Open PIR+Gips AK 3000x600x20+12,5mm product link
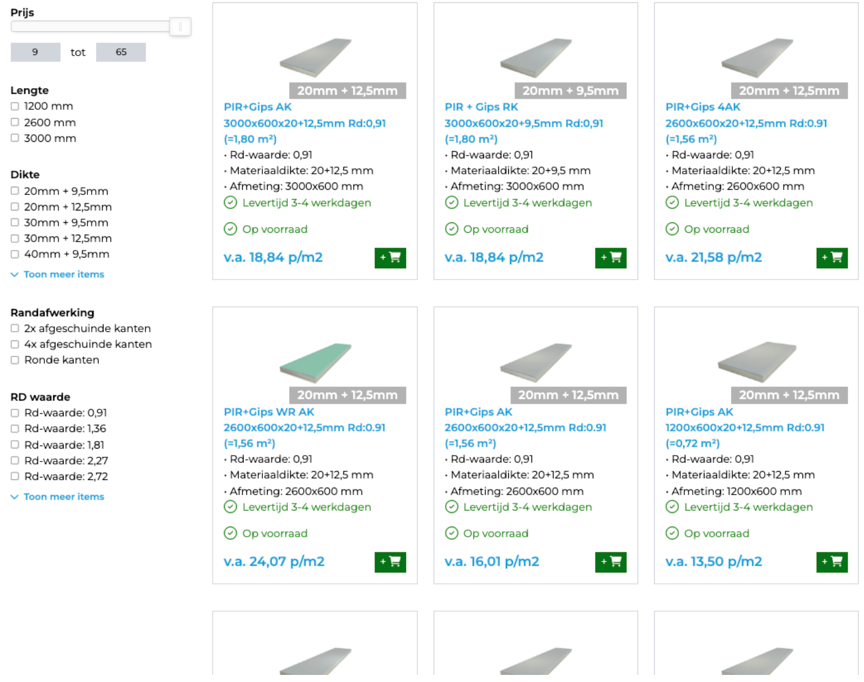The image size is (864, 682). tap(305, 123)
